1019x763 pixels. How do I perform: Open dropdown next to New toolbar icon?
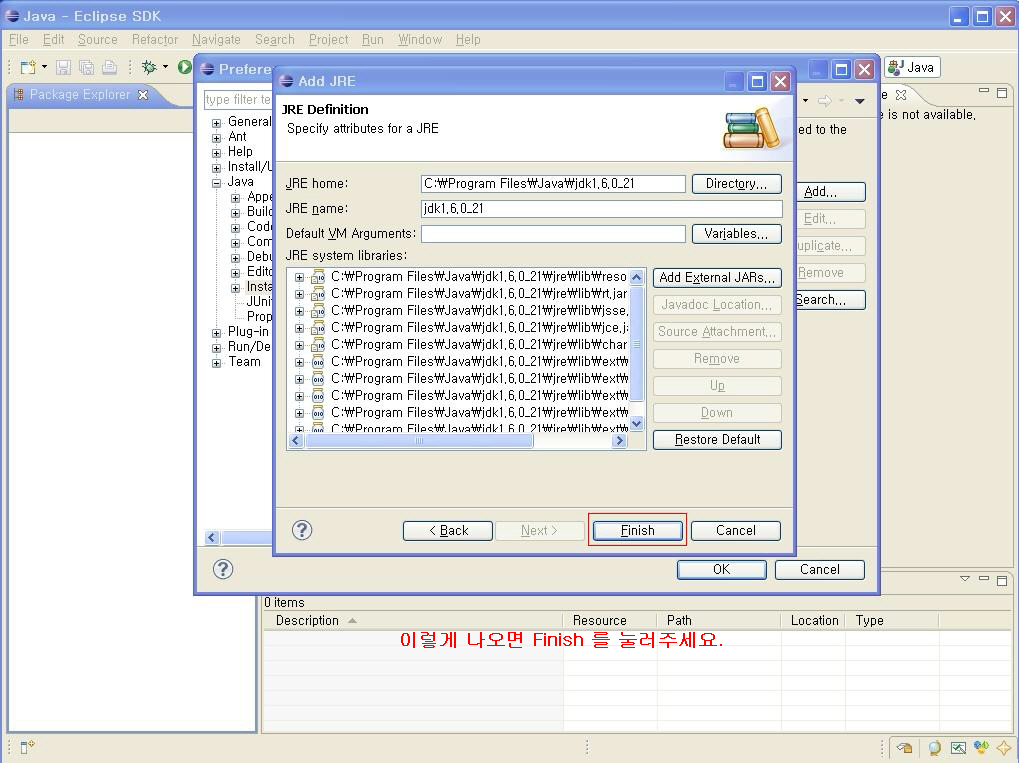(44, 67)
